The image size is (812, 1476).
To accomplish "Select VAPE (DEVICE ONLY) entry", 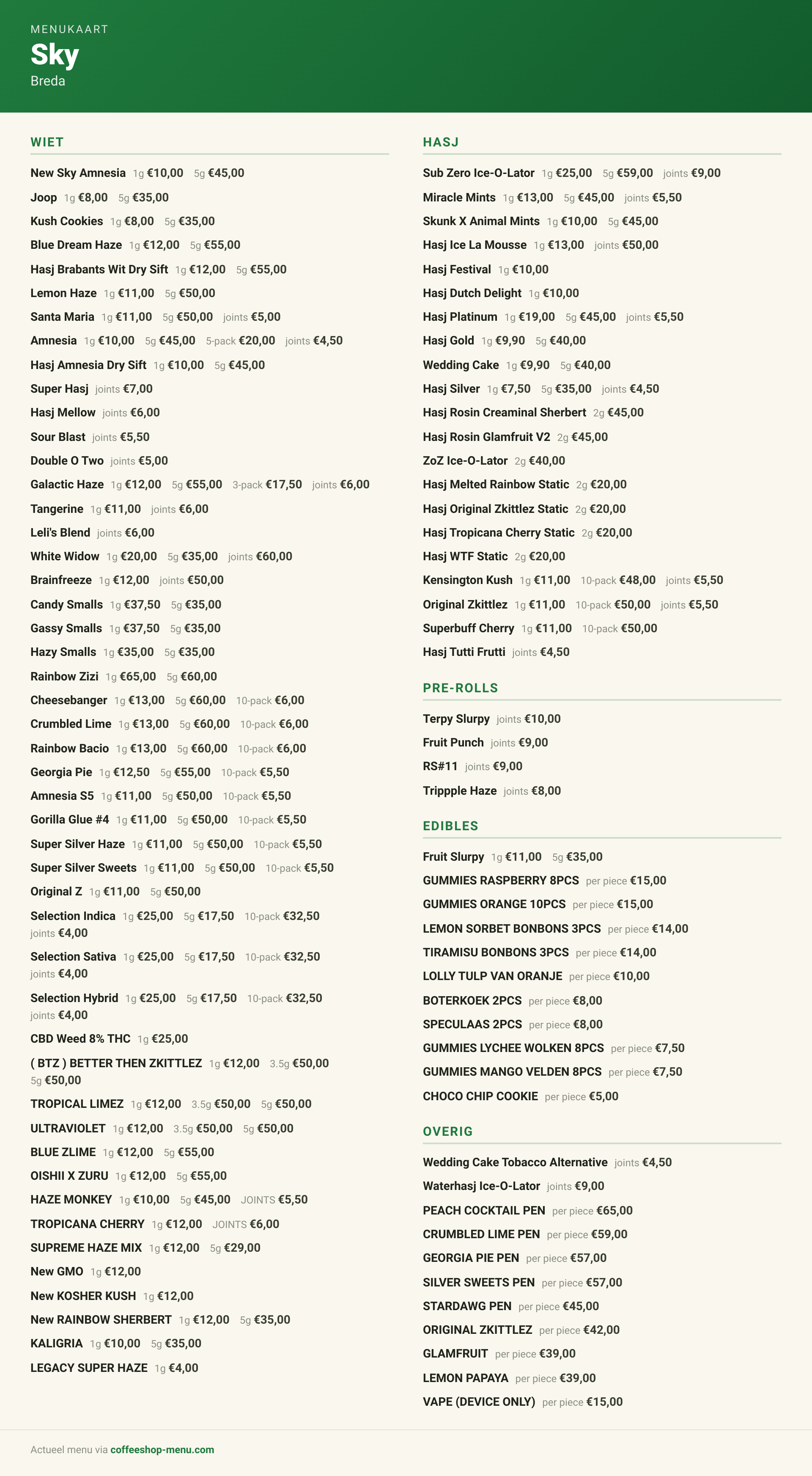I will pos(479,1402).
